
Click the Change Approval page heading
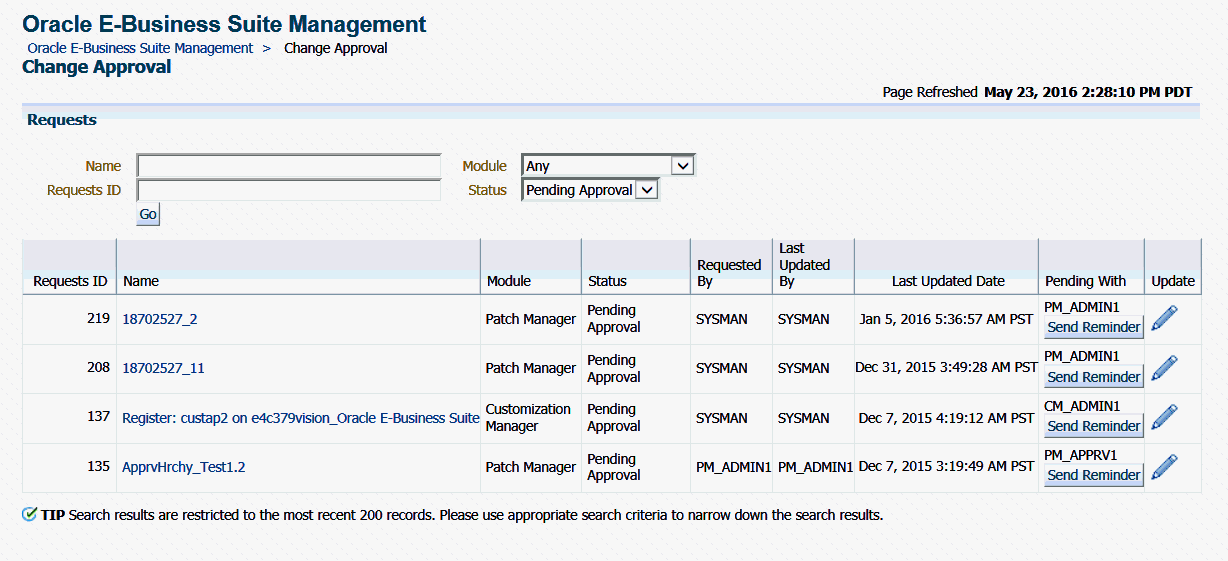coord(96,67)
